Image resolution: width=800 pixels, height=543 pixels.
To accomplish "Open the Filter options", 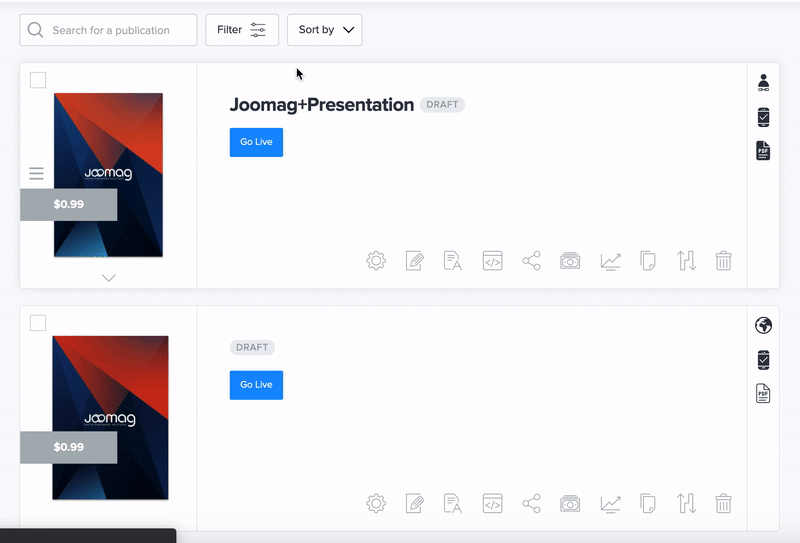I will point(242,30).
